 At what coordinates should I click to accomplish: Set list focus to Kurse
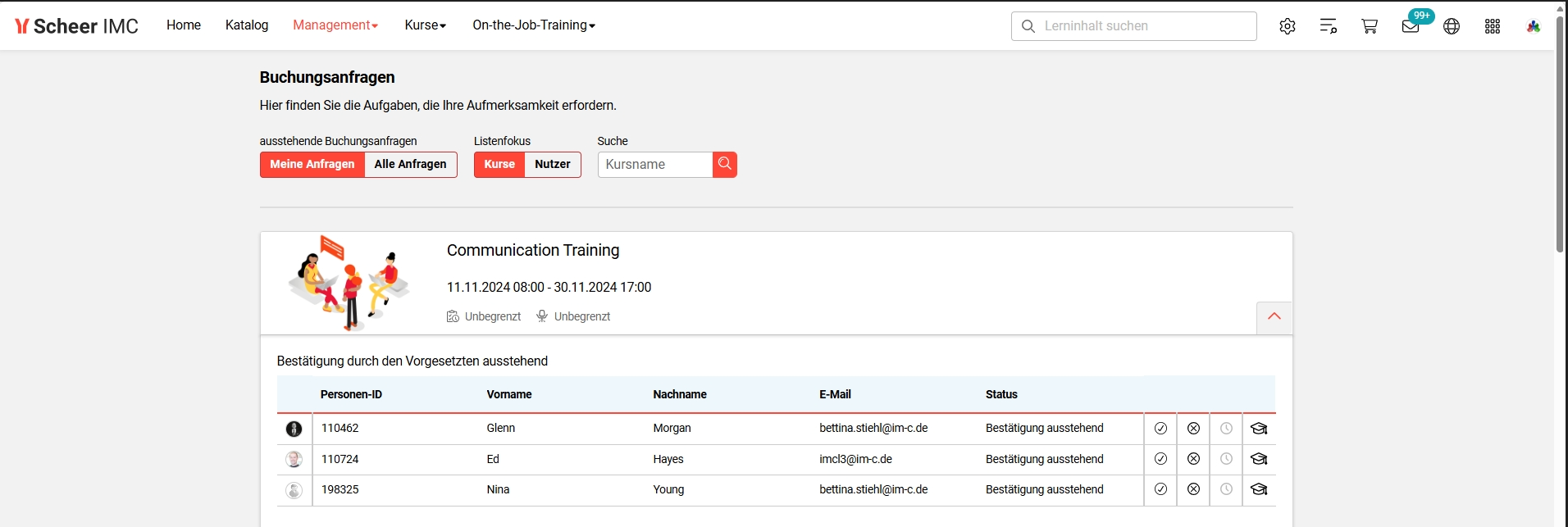[x=499, y=165]
